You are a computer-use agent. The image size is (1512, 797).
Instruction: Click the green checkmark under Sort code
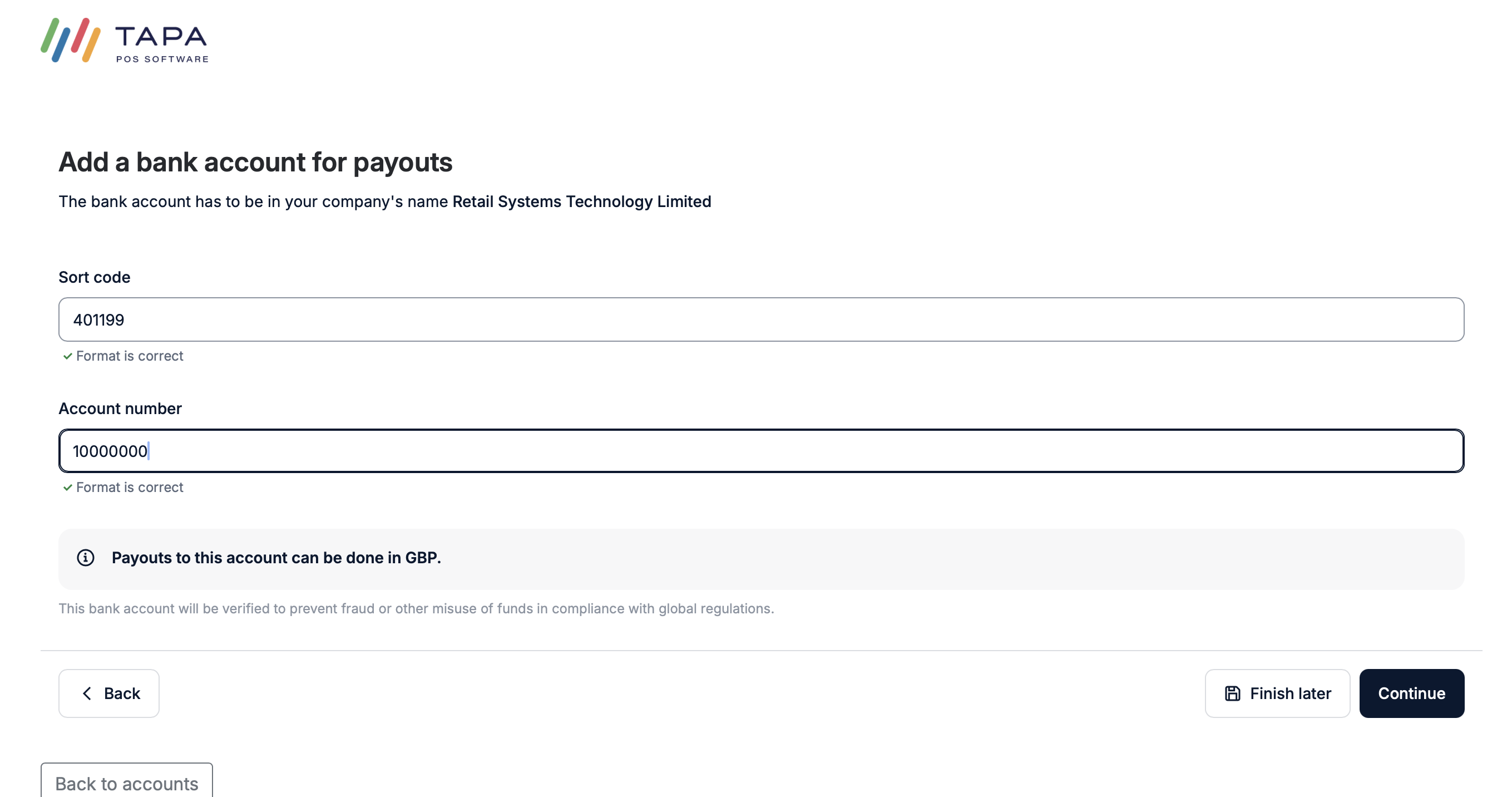coord(67,356)
